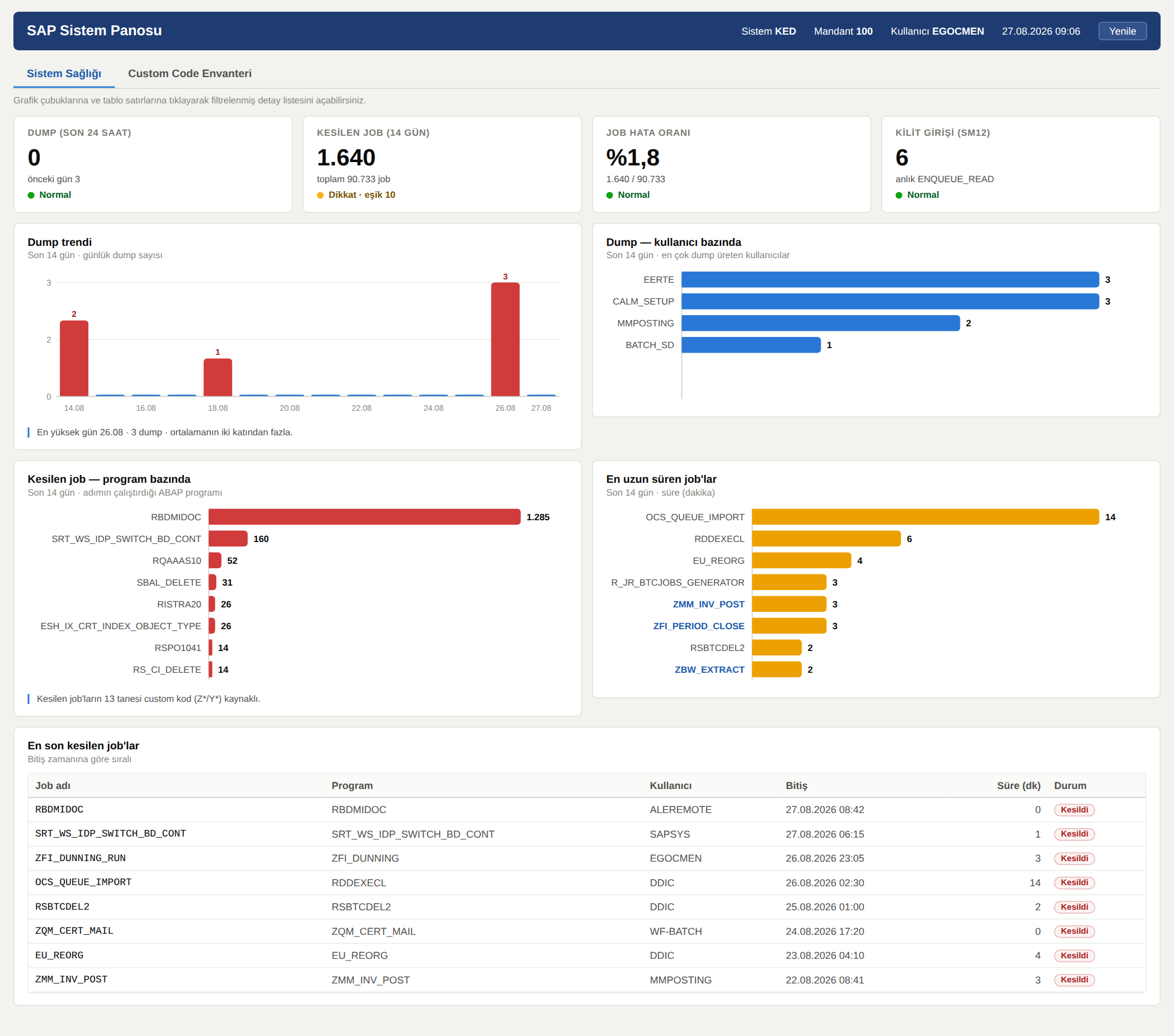Open the ZFI_PERIOD_CLOSE custom job link
The height and width of the screenshot is (1036, 1174).
698,626
